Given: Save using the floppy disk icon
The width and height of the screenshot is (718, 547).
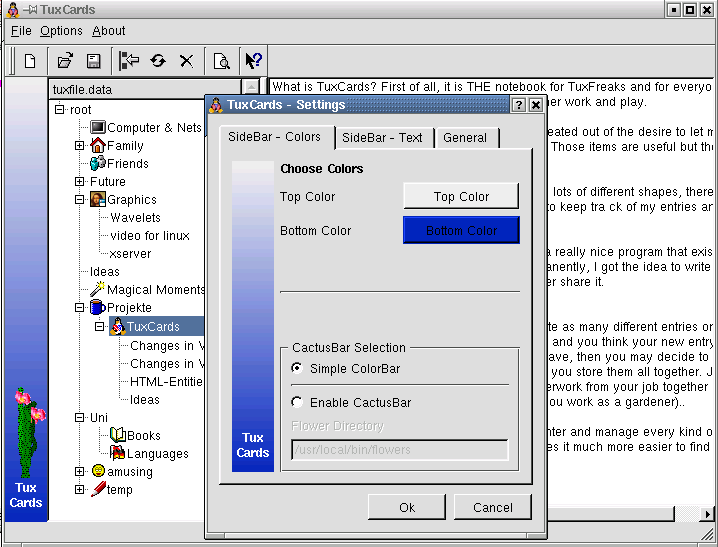Looking at the screenshot, I should pos(94,61).
